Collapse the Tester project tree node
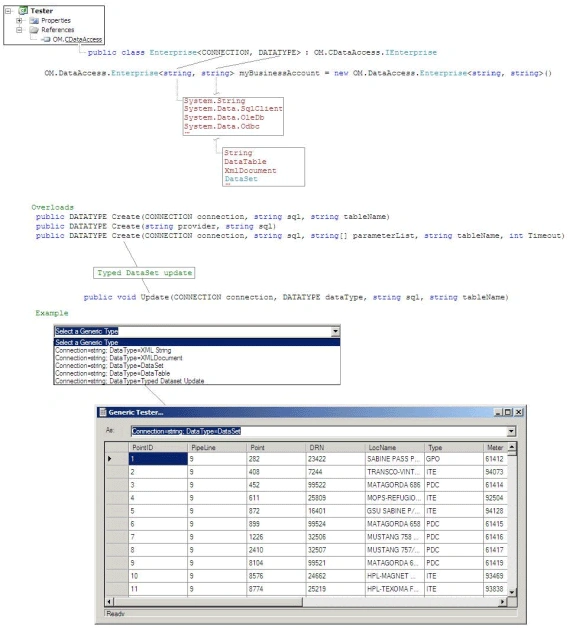Image resolution: width=568 pixels, height=628 pixels. coord(8,11)
